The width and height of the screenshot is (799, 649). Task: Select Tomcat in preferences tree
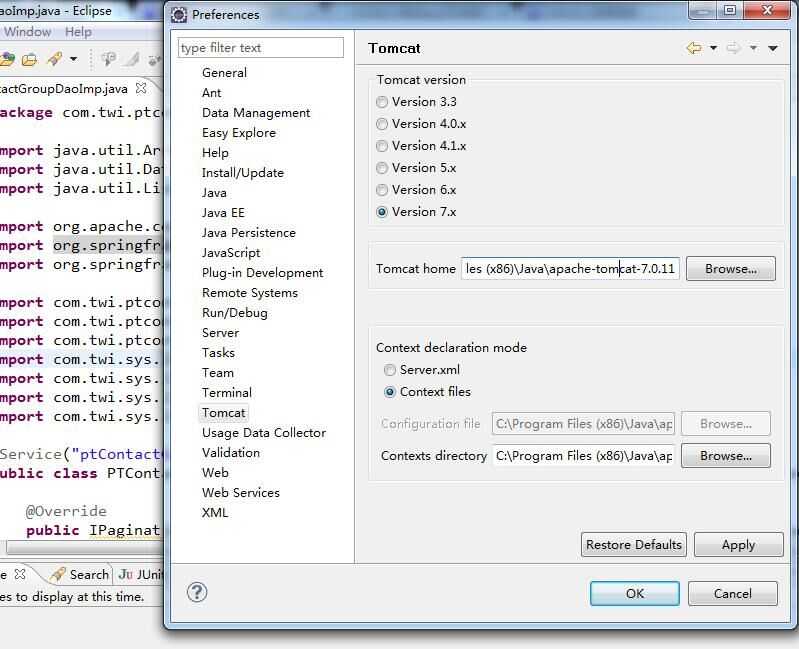pos(223,413)
